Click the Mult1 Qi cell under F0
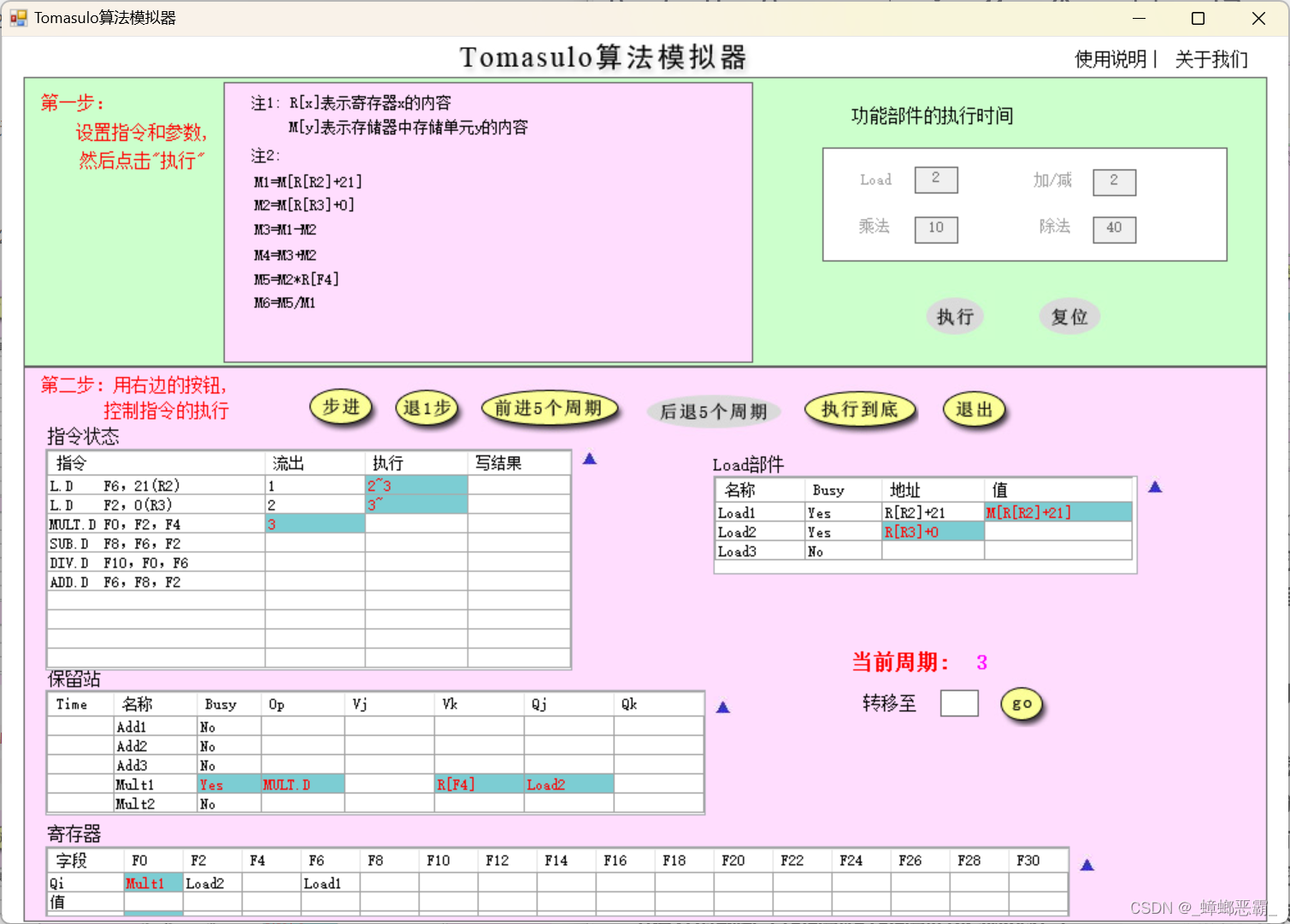Image resolution: width=1290 pixels, height=924 pixels. [153, 883]
